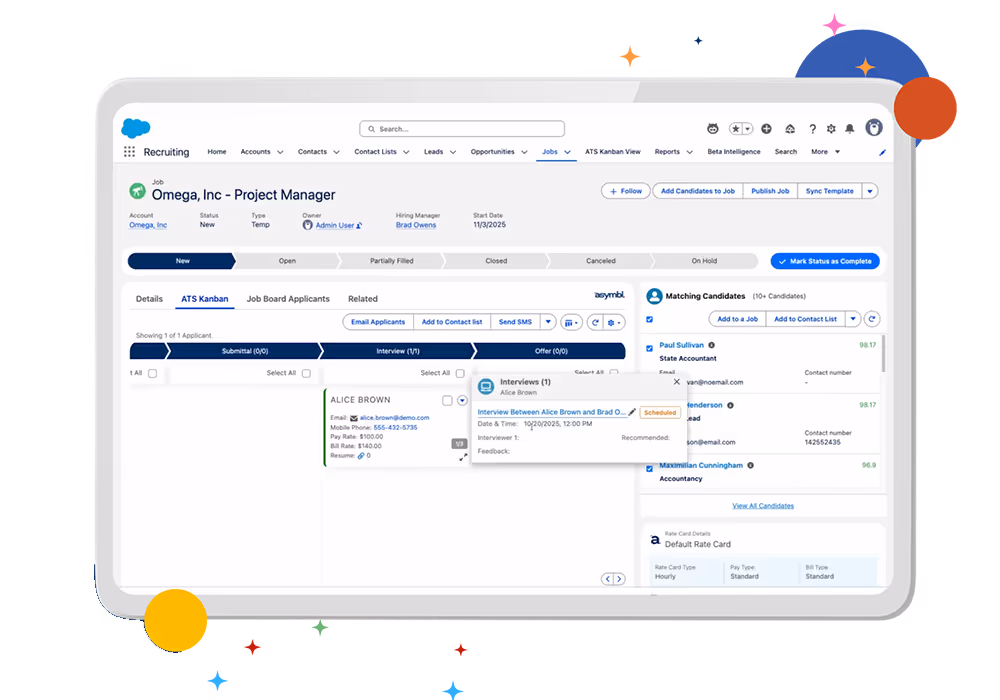Show info icon next to Paul Sullivan
This screenshot has height=700, width=1000.
[x=712, y=345]
